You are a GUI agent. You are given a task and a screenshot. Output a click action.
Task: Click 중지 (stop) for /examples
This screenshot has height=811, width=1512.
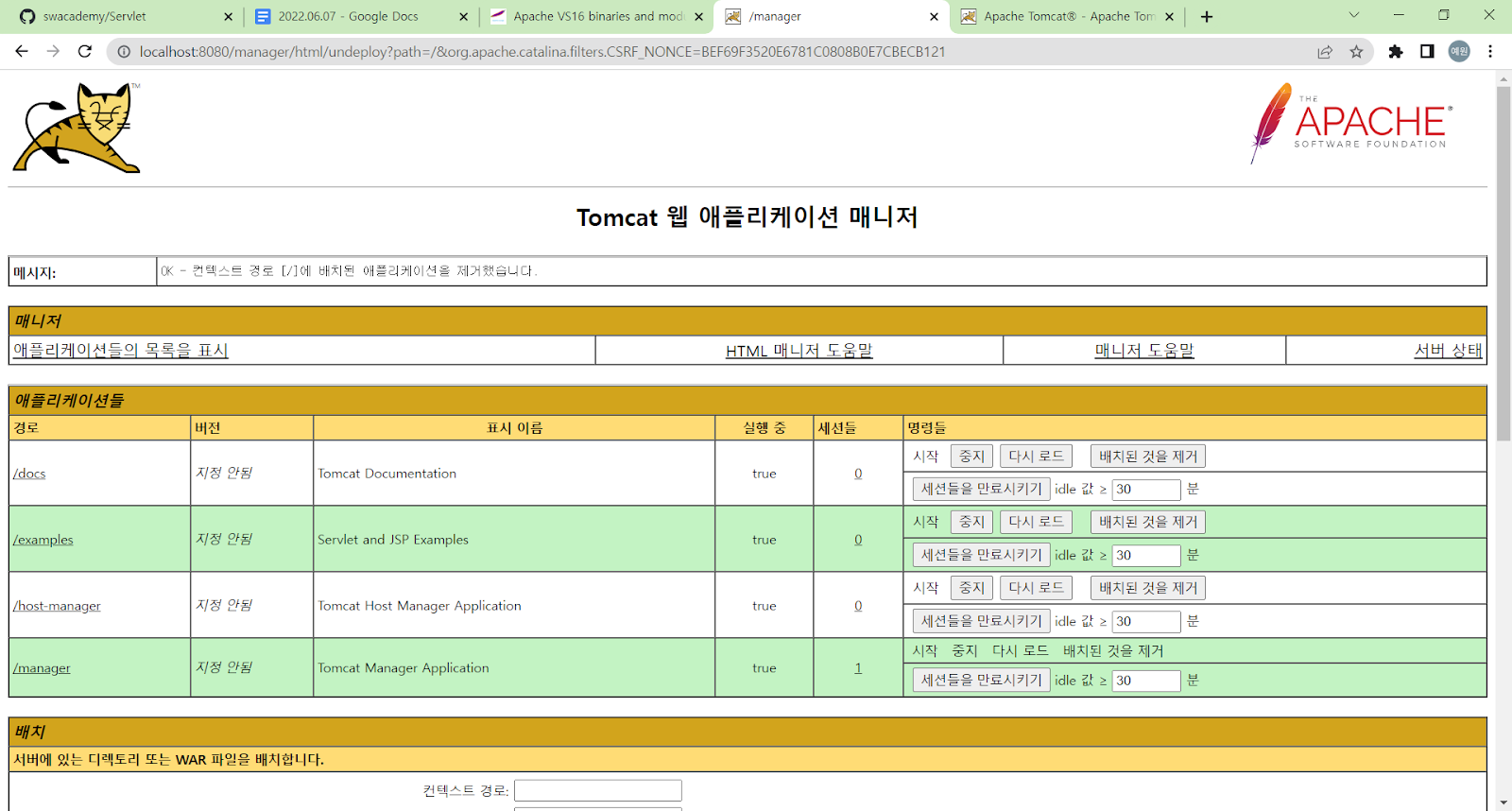971,522
